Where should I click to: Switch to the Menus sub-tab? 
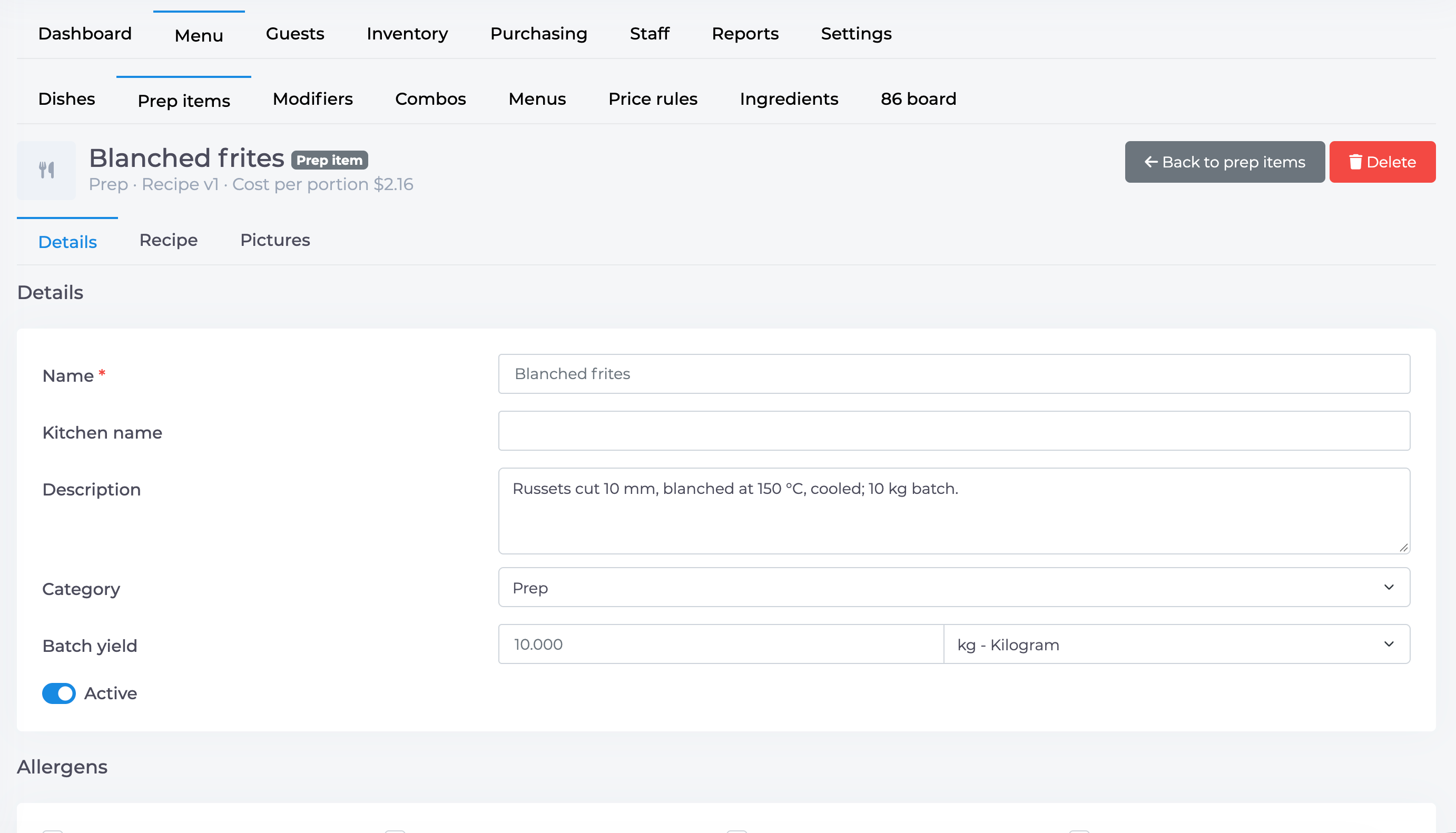[537, 99]
